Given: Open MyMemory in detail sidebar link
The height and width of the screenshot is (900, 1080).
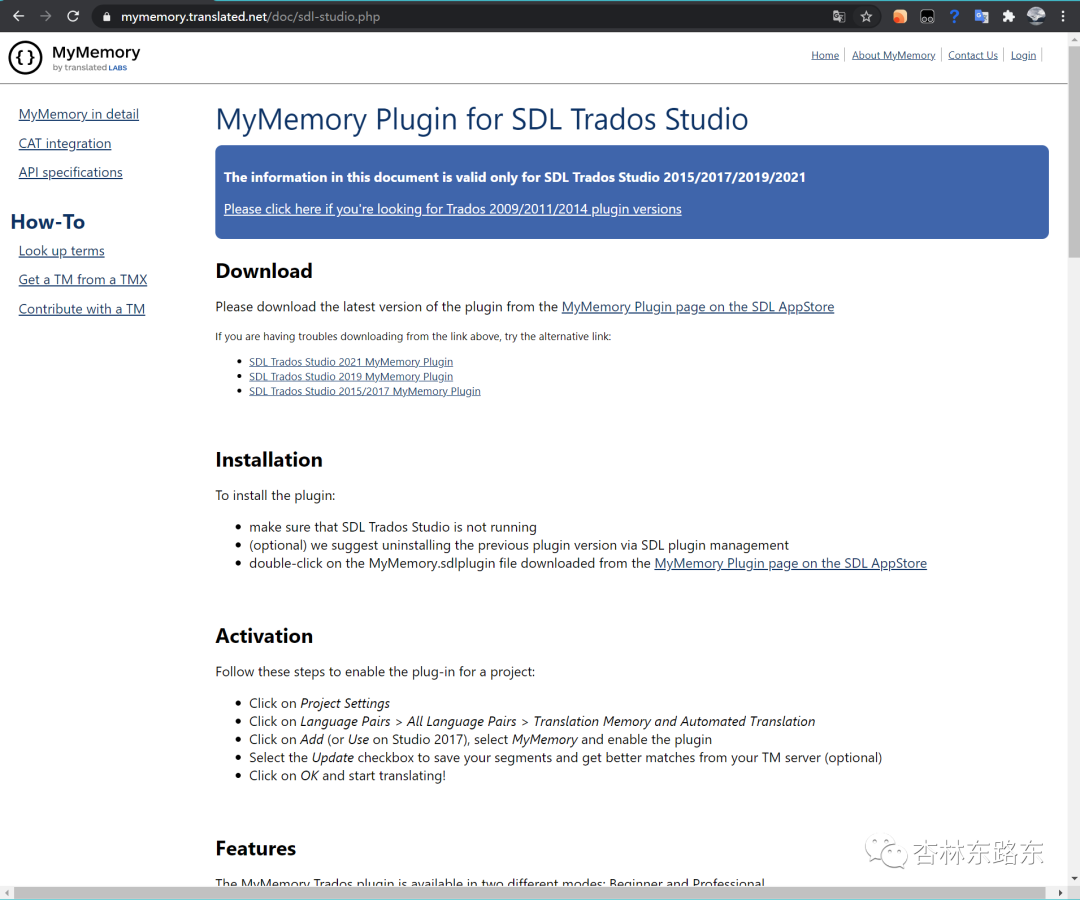Looking at the screenshot, I should coord(79,114).
